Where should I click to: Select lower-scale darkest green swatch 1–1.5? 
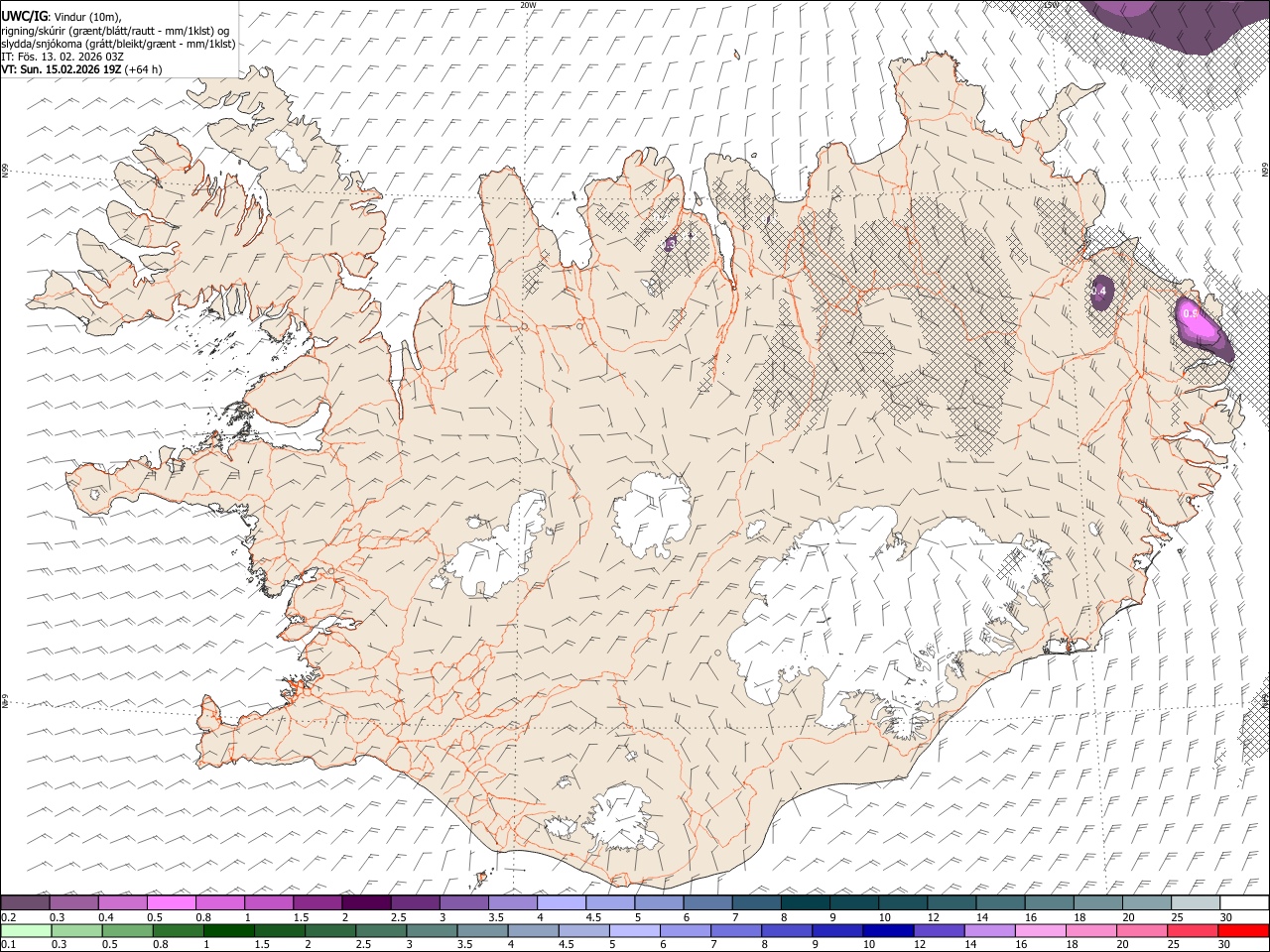coord(228,930)
